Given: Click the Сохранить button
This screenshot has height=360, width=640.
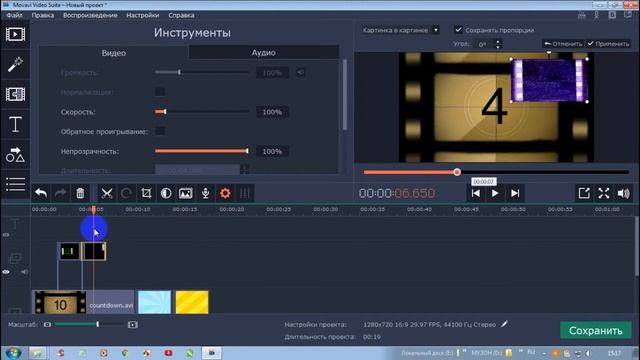Looking at the screenshot, I should click(x=596, y=330).
